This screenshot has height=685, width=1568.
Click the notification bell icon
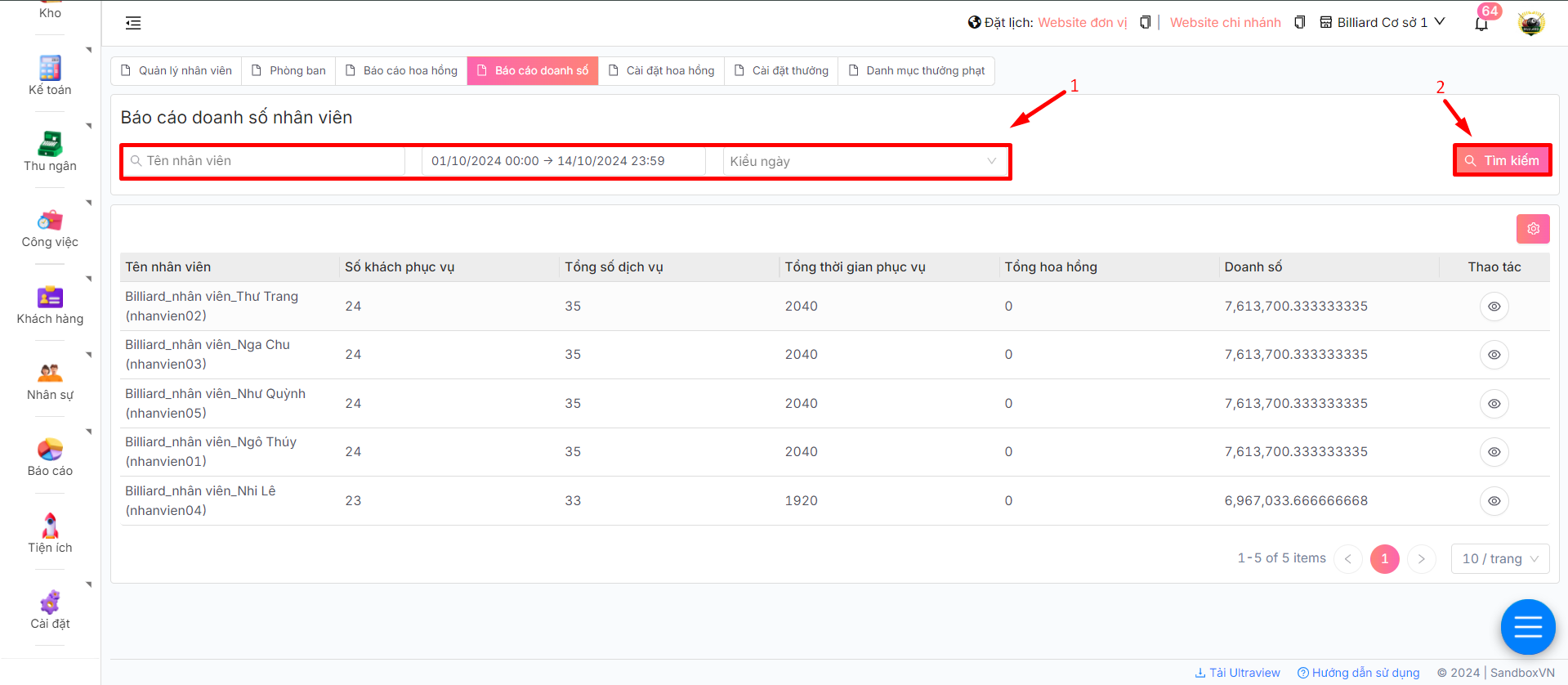[x=1481, y=24]
